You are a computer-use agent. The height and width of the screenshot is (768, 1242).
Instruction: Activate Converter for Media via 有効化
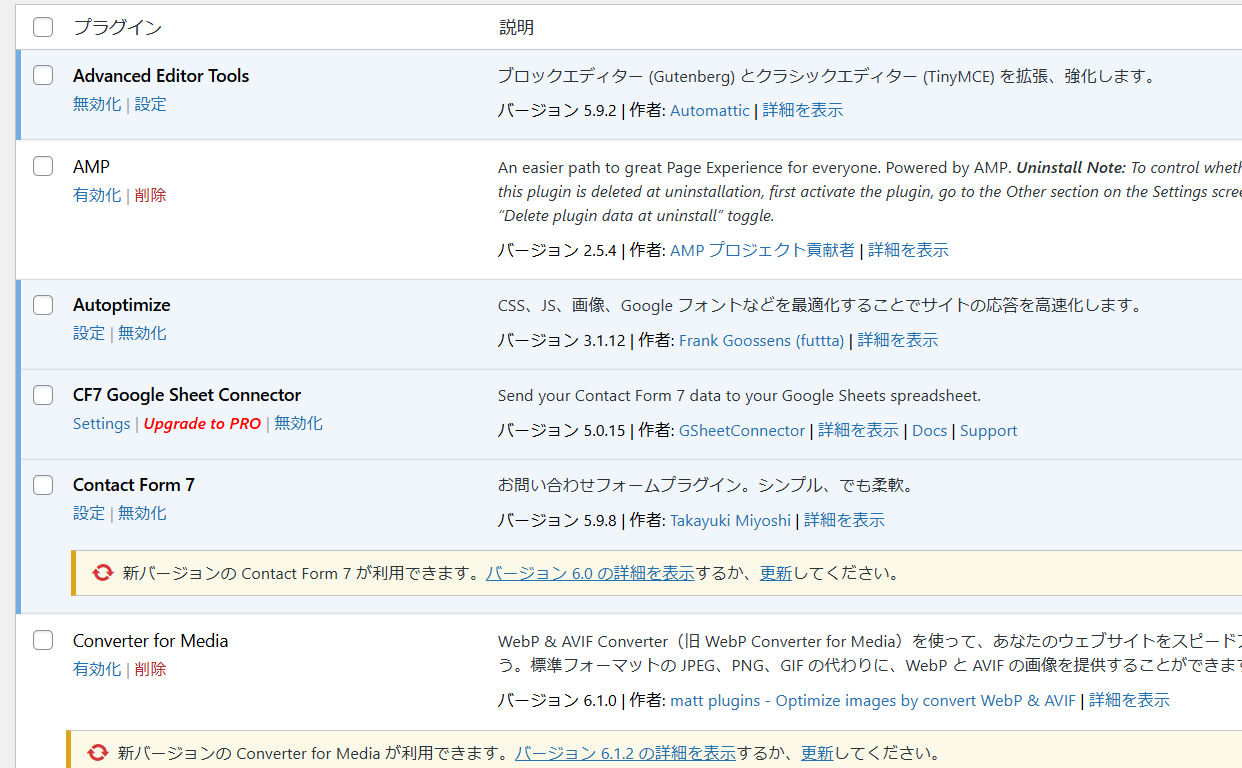97,669
